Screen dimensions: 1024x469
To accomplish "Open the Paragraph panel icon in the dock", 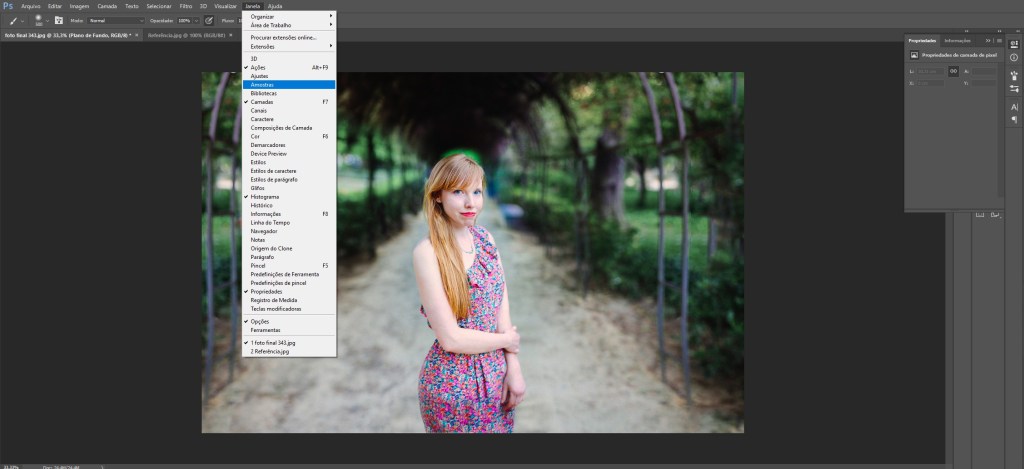I will (x=1013, y=119).
